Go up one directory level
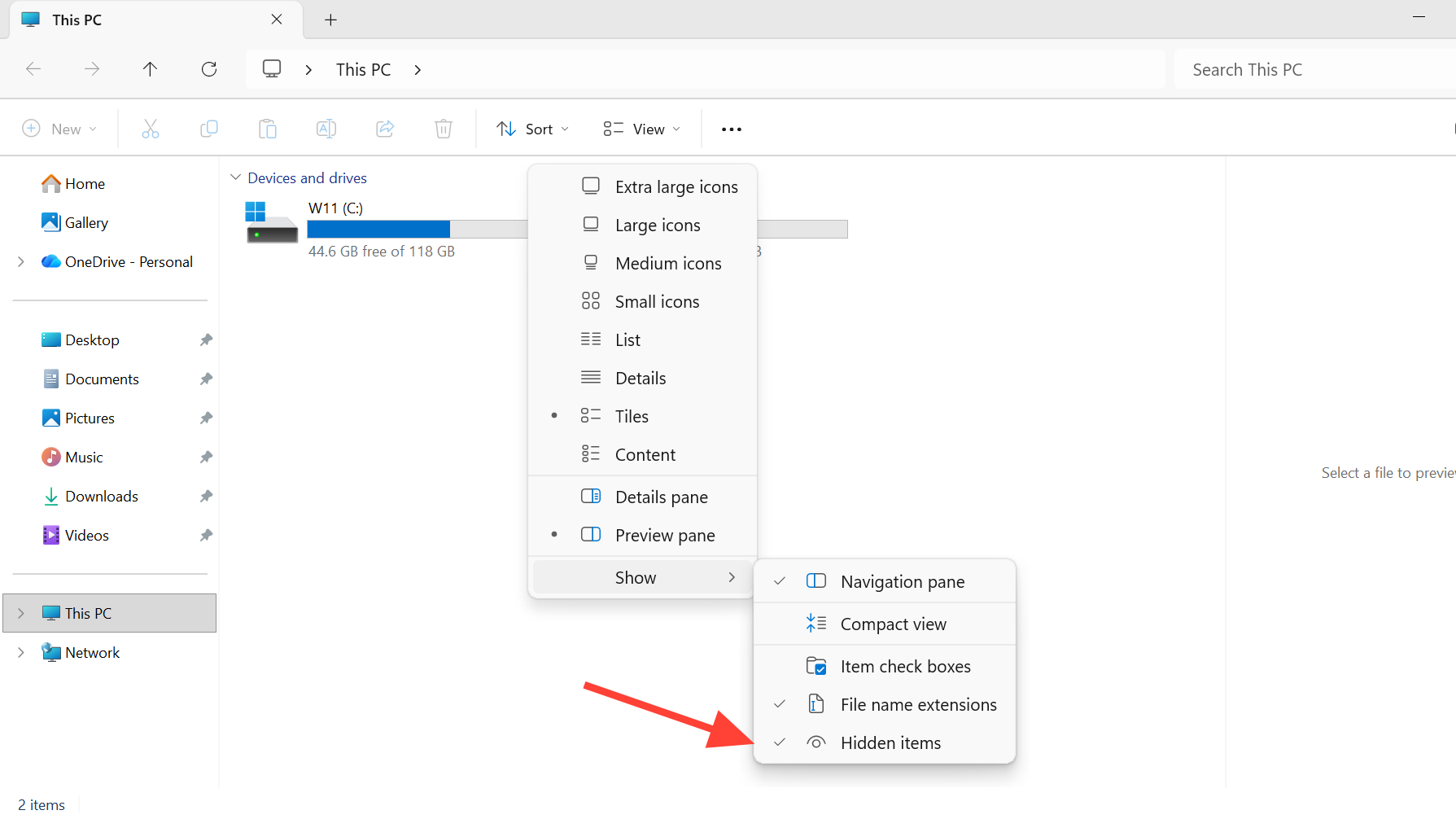This screenshot has width=1456, height=819. 151,69
